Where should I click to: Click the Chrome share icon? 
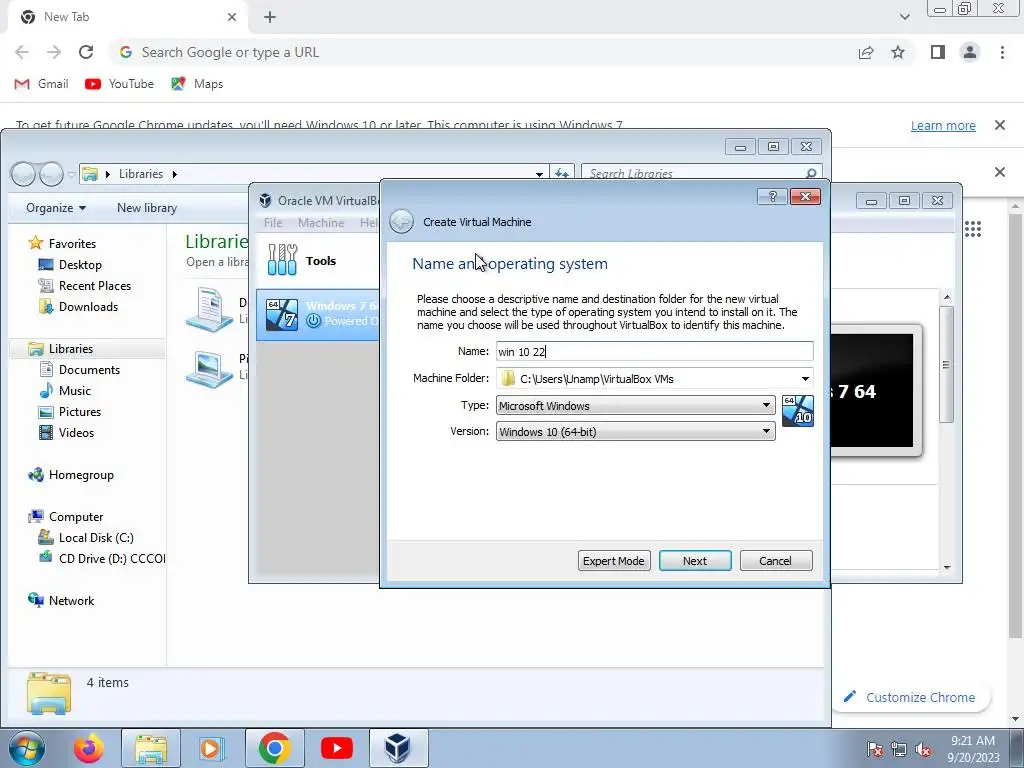pyautogui.click(x=866, y=52)
